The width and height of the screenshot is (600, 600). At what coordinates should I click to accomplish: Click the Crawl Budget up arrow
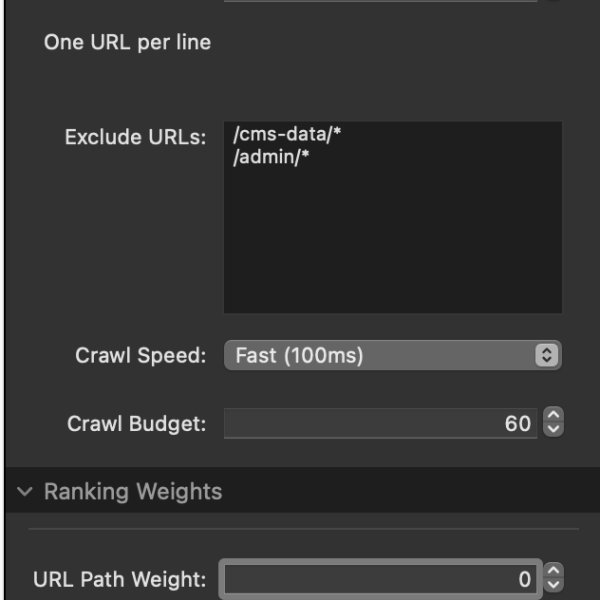point(553,417)
